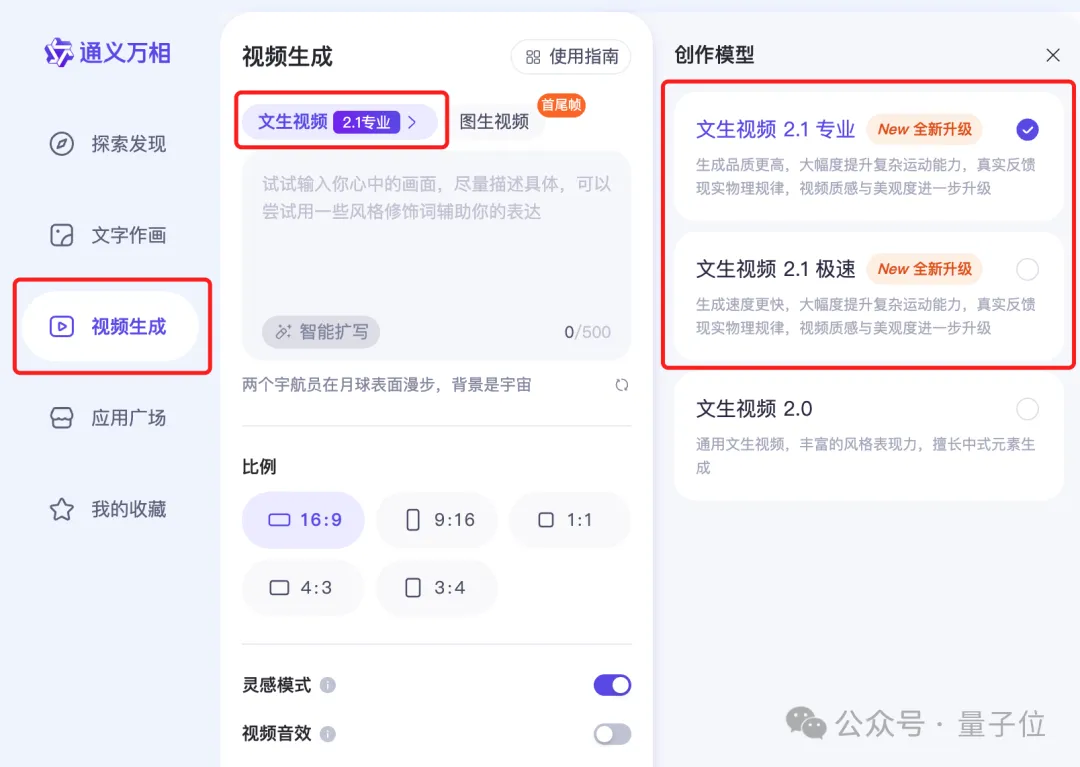This screenshot has height=767, width=1080.
Task: Go to 我的收藏 via its star icon
Action: coord(62,509)
